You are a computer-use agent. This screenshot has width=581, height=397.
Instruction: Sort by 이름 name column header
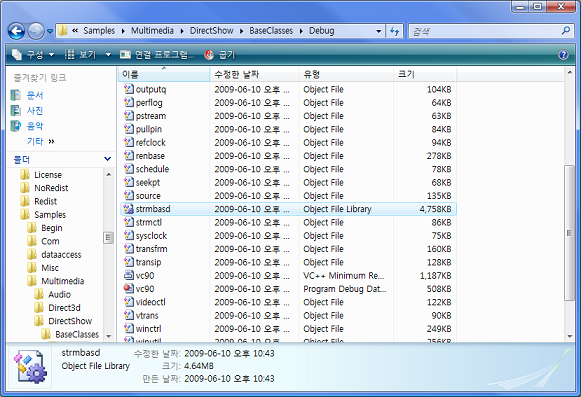(164, 74)
